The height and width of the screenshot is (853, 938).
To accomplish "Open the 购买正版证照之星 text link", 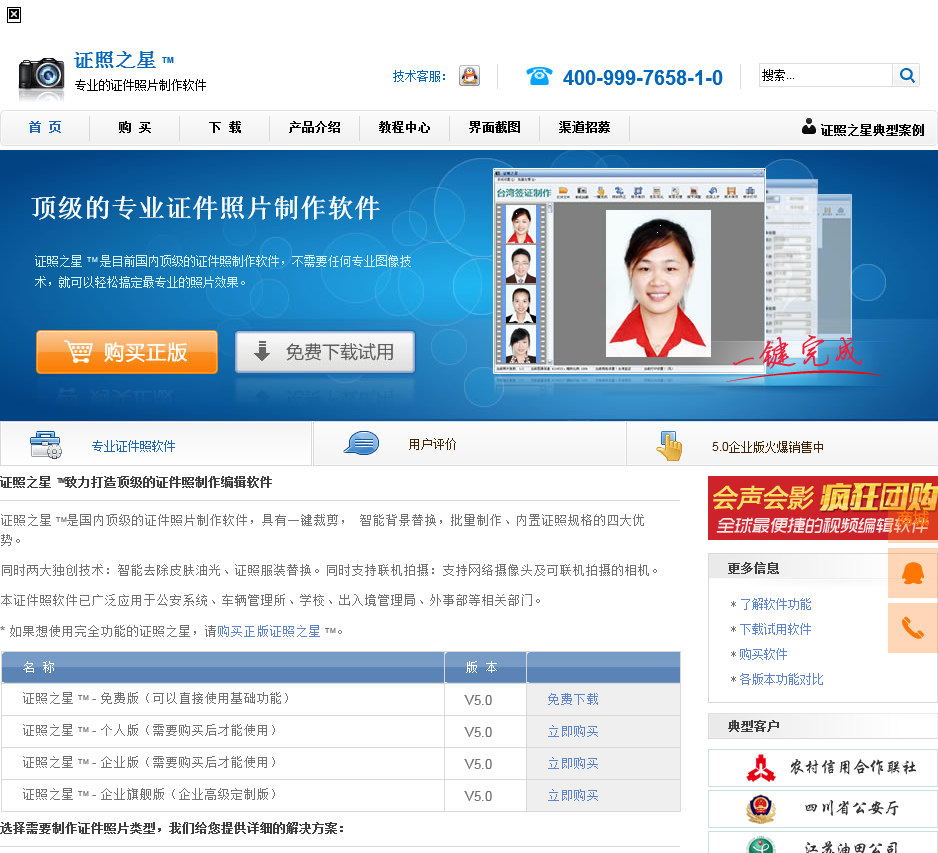I will pos(269,631).
